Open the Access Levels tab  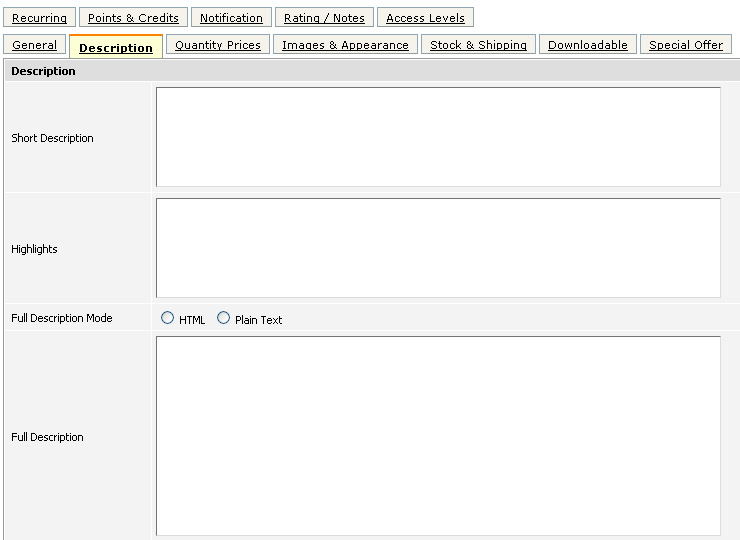(425, 17)
